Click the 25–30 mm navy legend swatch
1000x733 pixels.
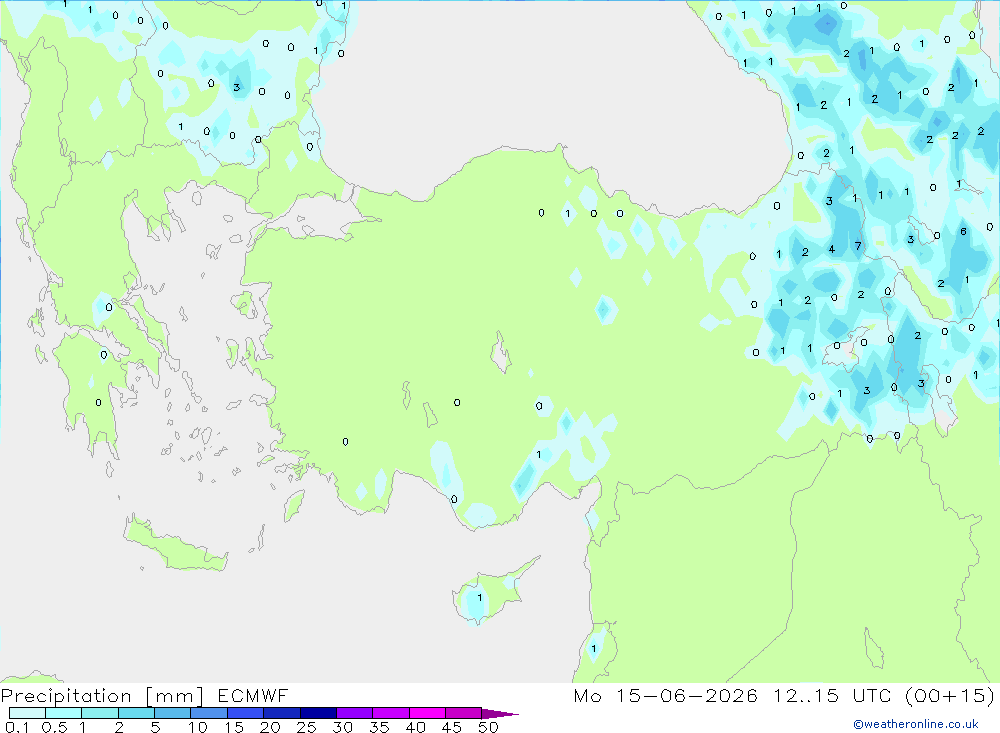318,713
